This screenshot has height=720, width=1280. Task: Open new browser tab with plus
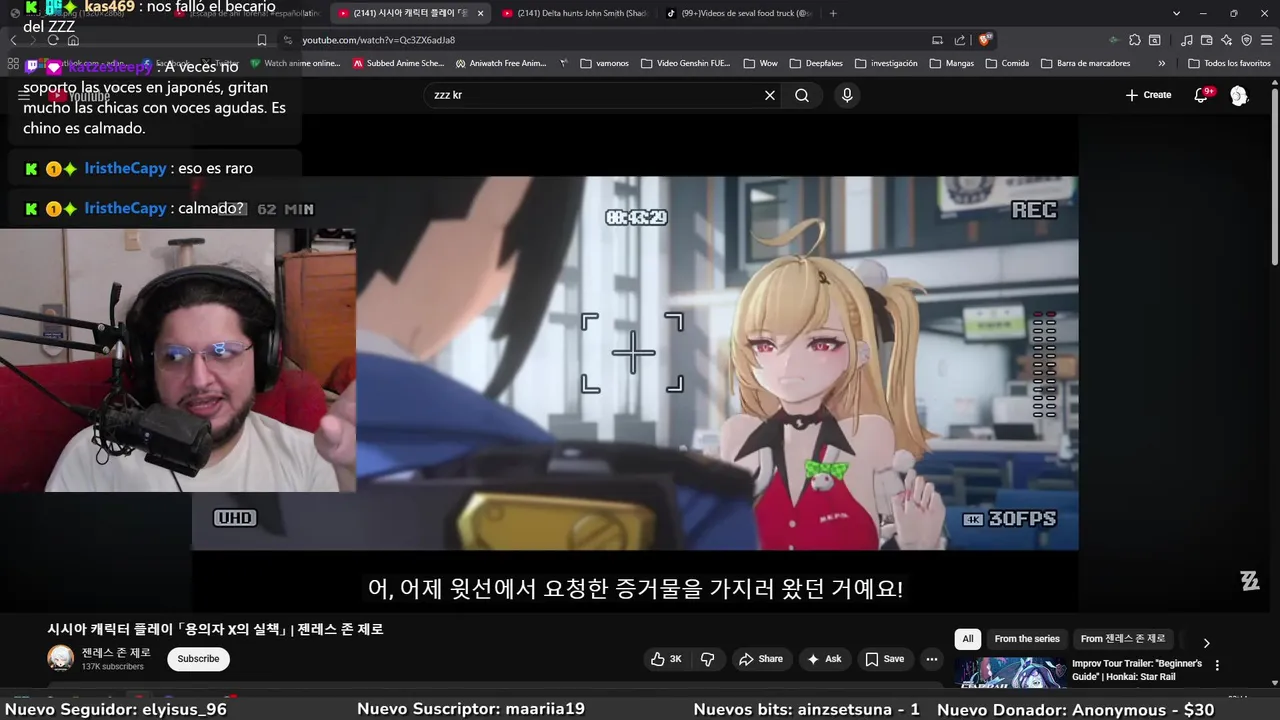click(833, 13)
